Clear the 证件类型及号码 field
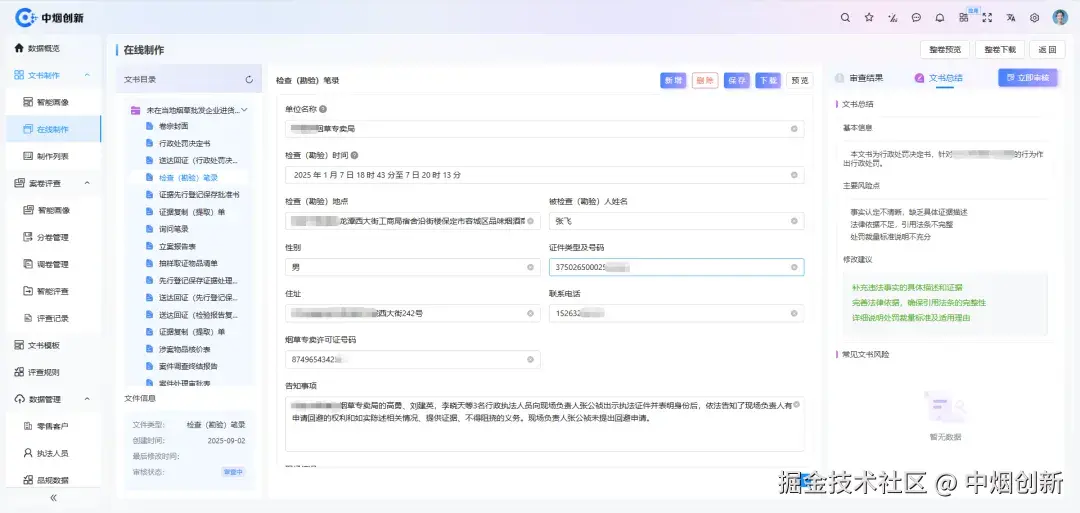 tap(793, 267)
